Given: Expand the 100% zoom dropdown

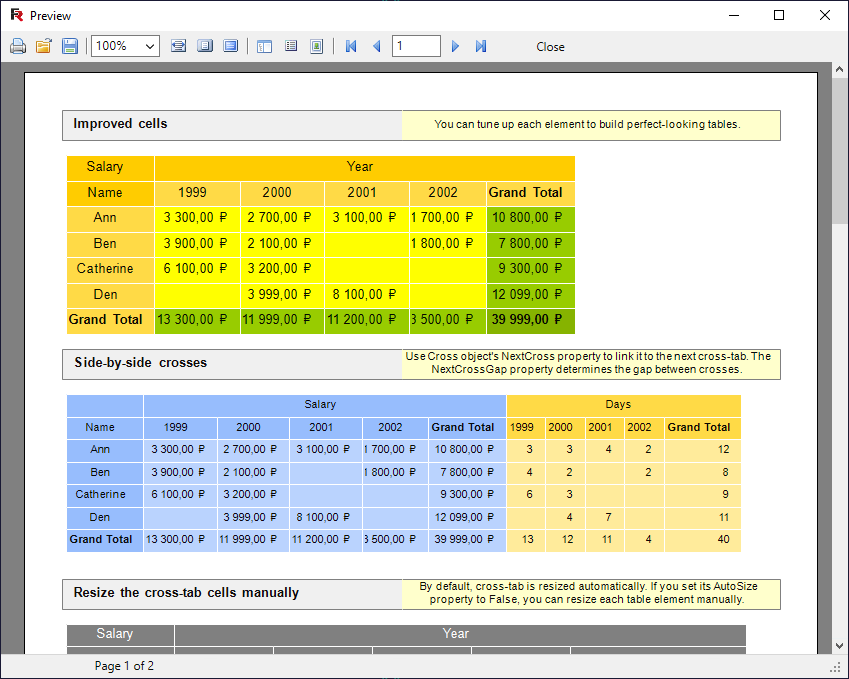Looking at the screenshot, I should (150, 46).
